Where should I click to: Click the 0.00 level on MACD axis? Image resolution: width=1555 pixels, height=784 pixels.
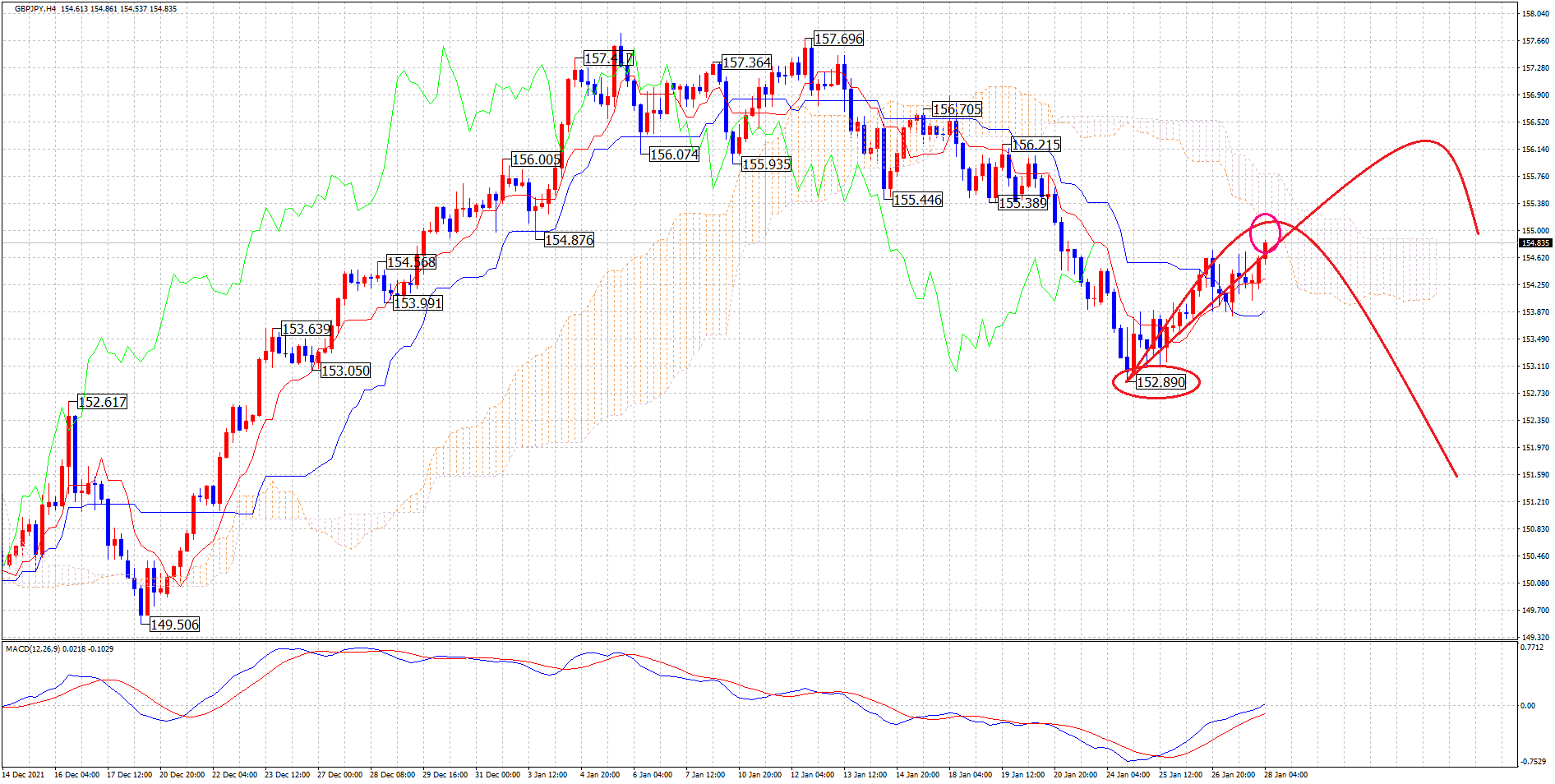[x=1527, y=706]
